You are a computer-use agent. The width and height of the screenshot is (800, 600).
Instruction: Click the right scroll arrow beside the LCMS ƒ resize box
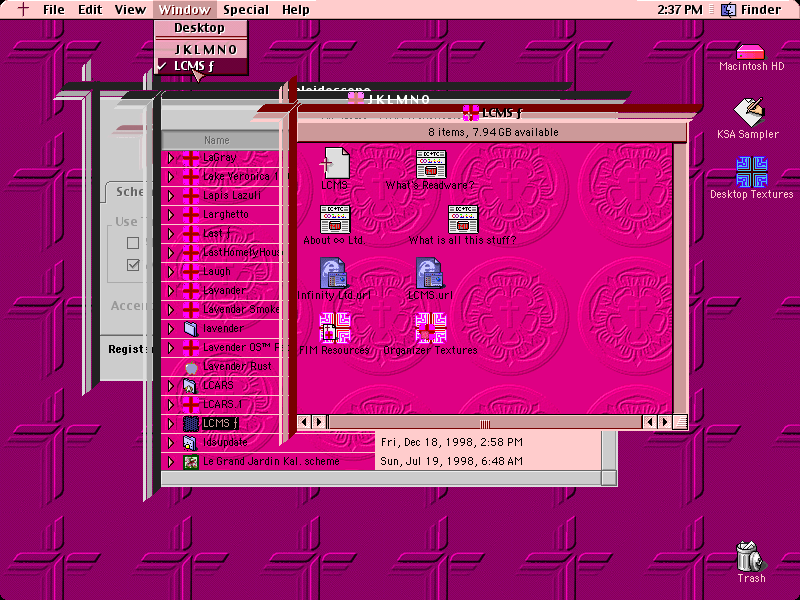(x=664, y=422)
